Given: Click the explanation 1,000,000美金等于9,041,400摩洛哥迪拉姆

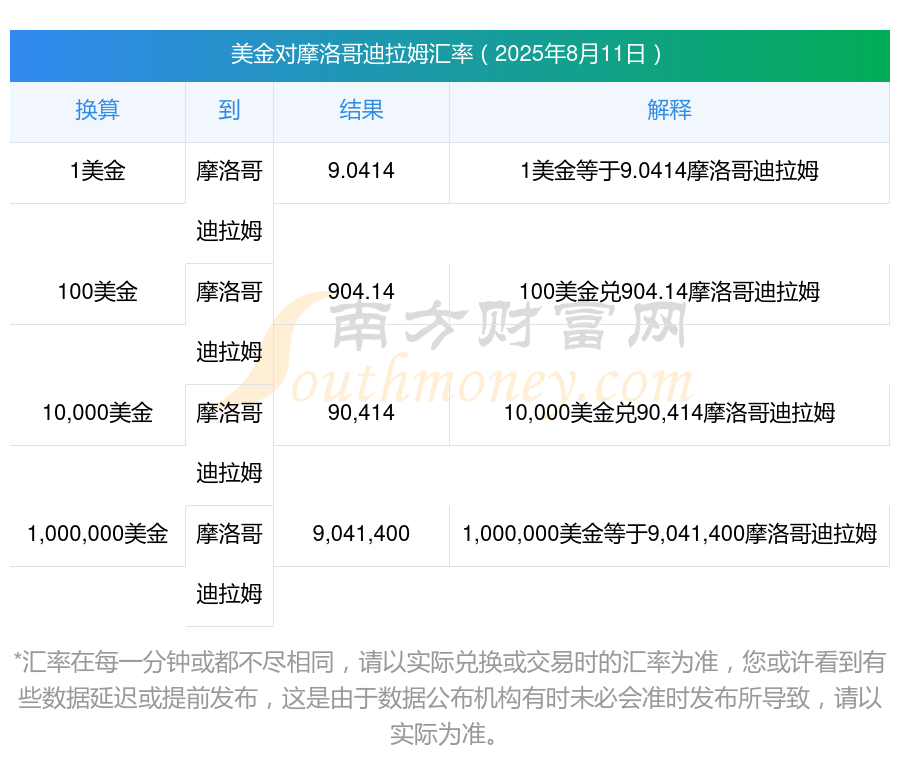Looking at the screenshot, I should [x=669, y=534].
